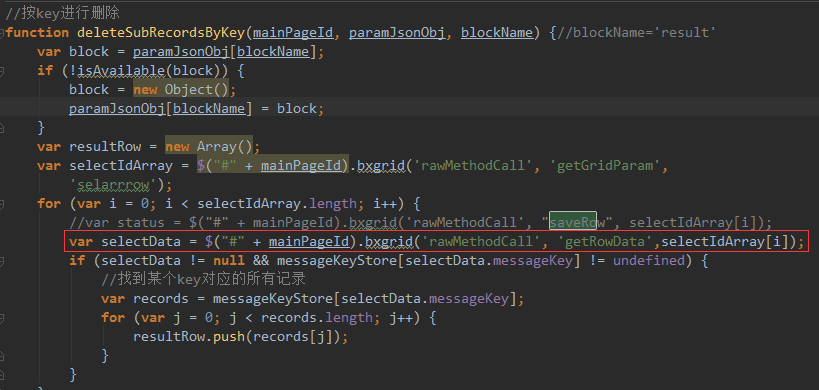
Task: Click blockName parameter in function signature
Action: (497, 32)
